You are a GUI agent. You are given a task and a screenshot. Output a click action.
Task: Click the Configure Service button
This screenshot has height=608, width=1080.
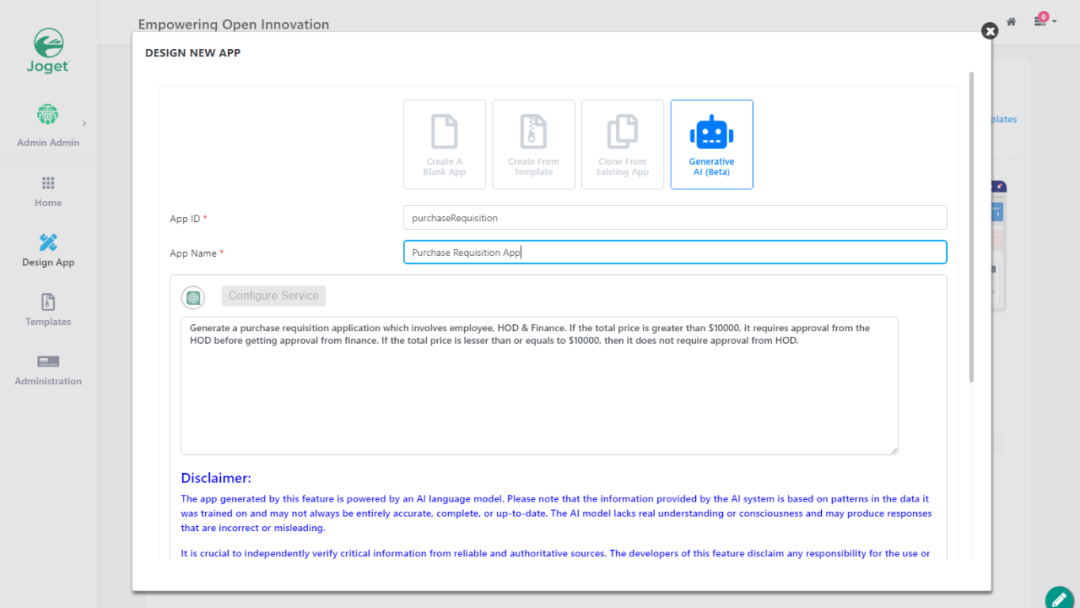[x=273, y=296]
